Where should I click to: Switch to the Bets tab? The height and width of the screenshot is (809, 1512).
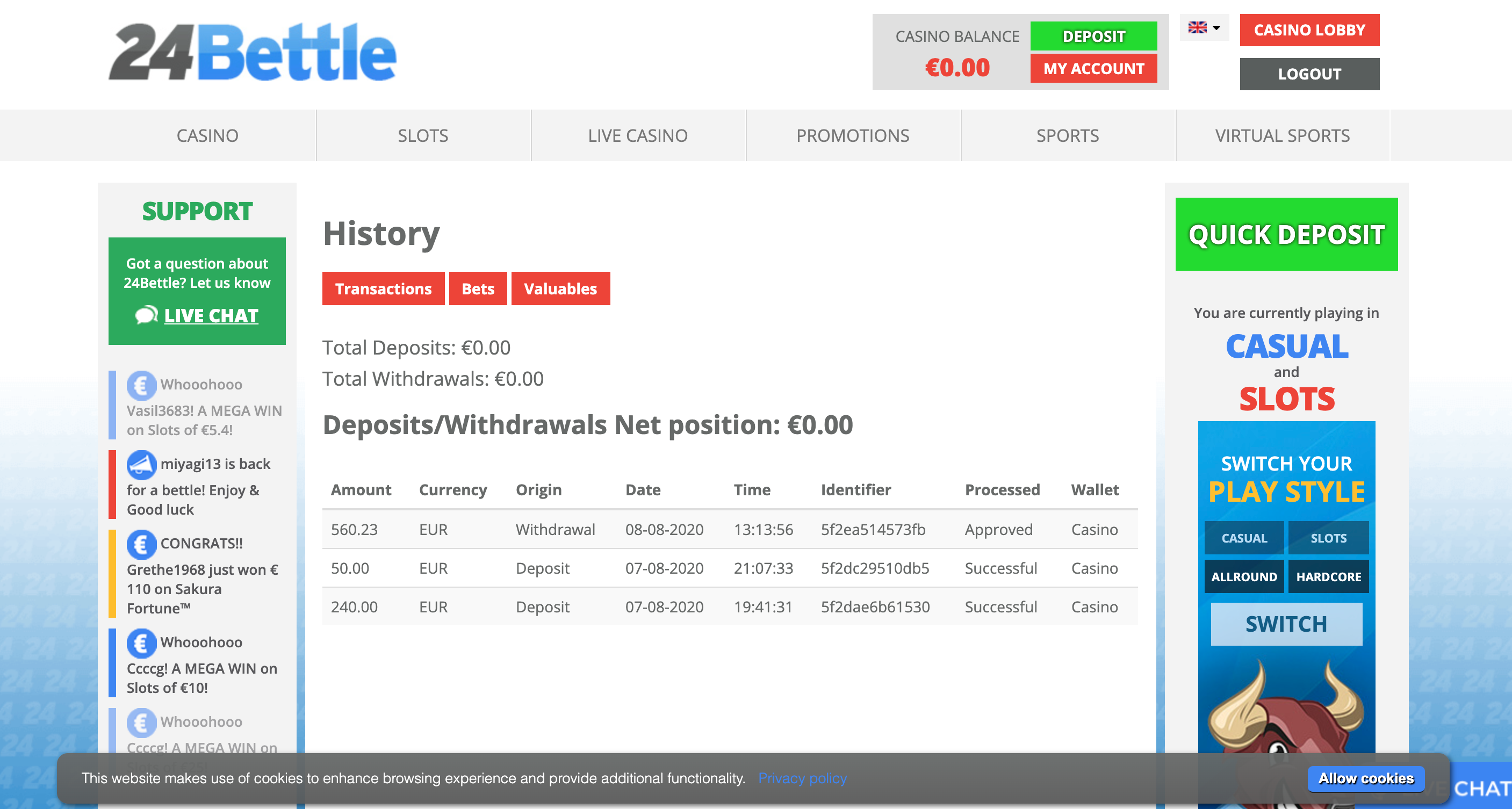tap(478, 288)
